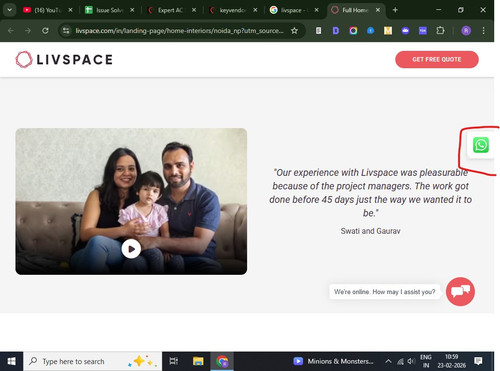
Task: Close the YouTube tab
Action: click(70, 10)
